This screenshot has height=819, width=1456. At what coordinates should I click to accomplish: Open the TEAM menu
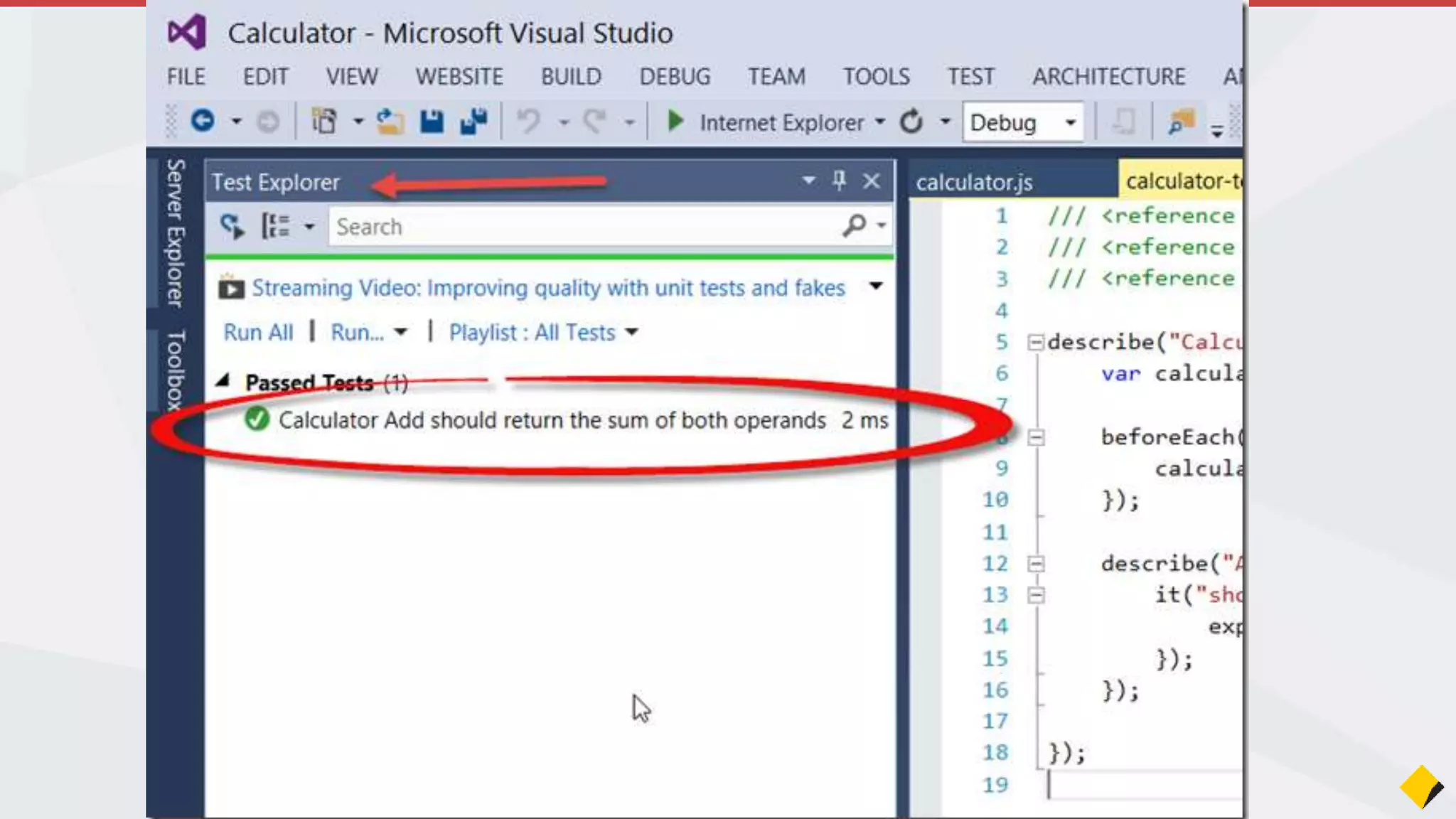[776, 76]
